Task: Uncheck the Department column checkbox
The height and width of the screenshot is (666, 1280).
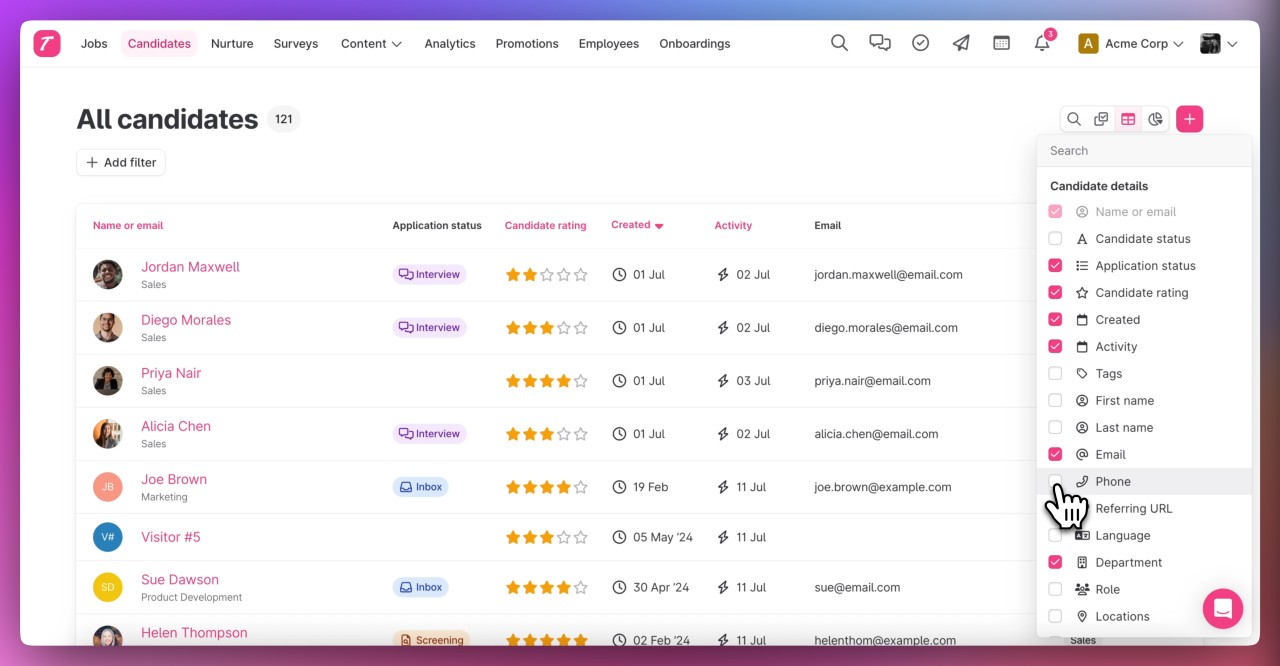Action: click(1055, 562)
